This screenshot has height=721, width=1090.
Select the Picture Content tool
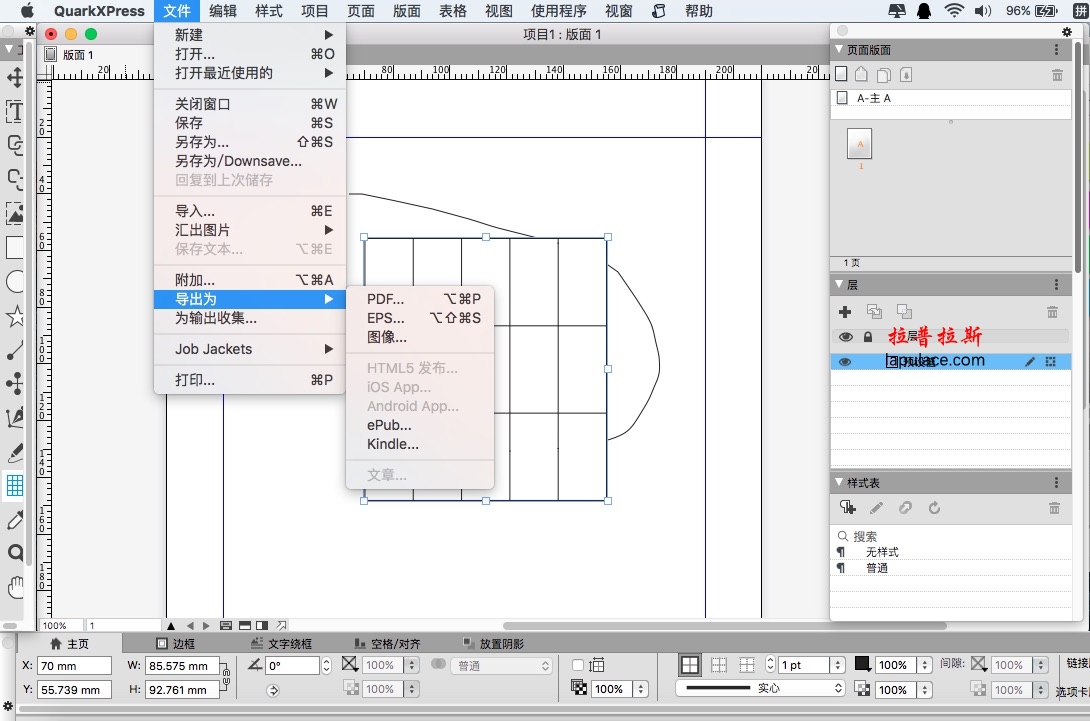tap(15, 213)
